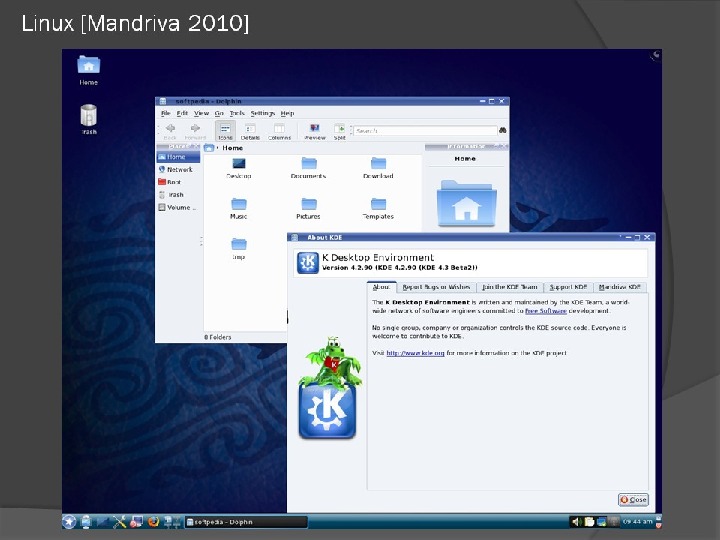Switch to the About tab
This screenshot has width=720, height=540.
382,287
